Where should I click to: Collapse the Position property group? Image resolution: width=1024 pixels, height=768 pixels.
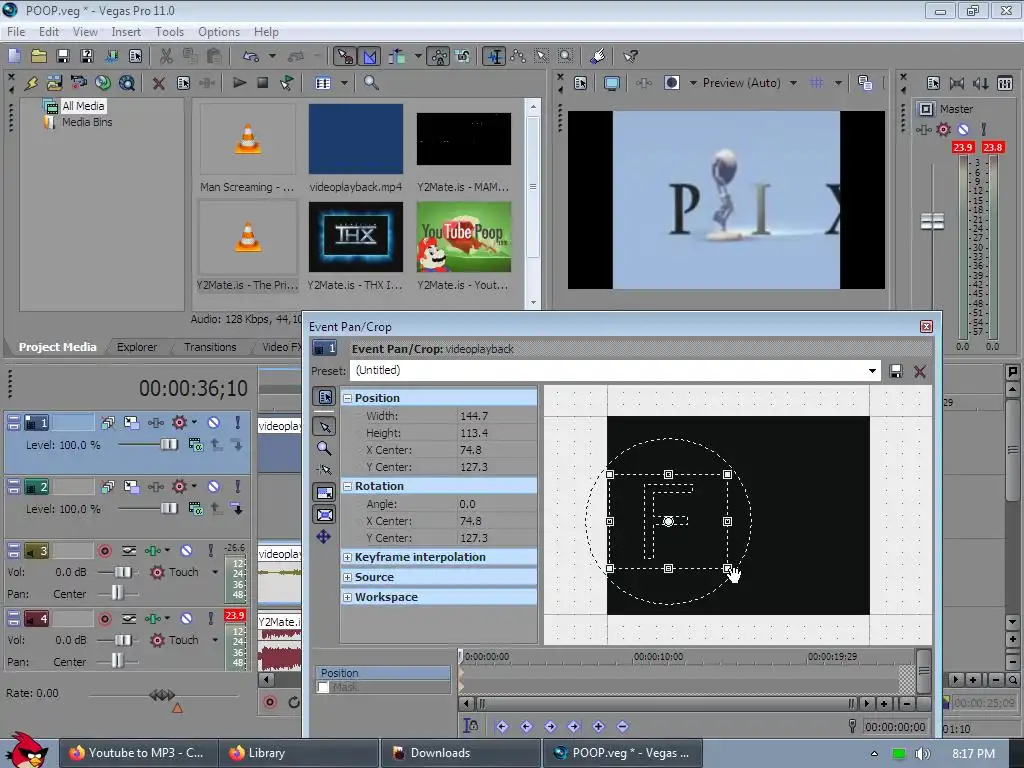(347, 398)
